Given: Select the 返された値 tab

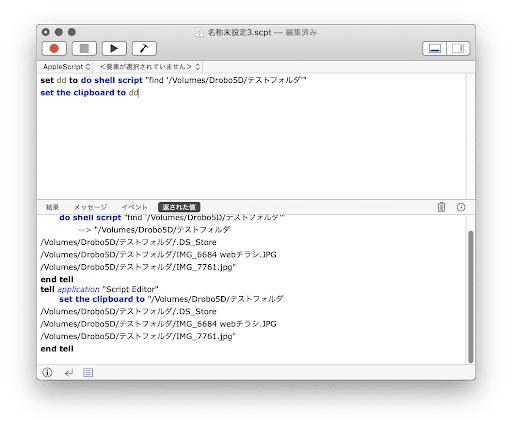Looking at the screenshot, I should tap(179, 207).
